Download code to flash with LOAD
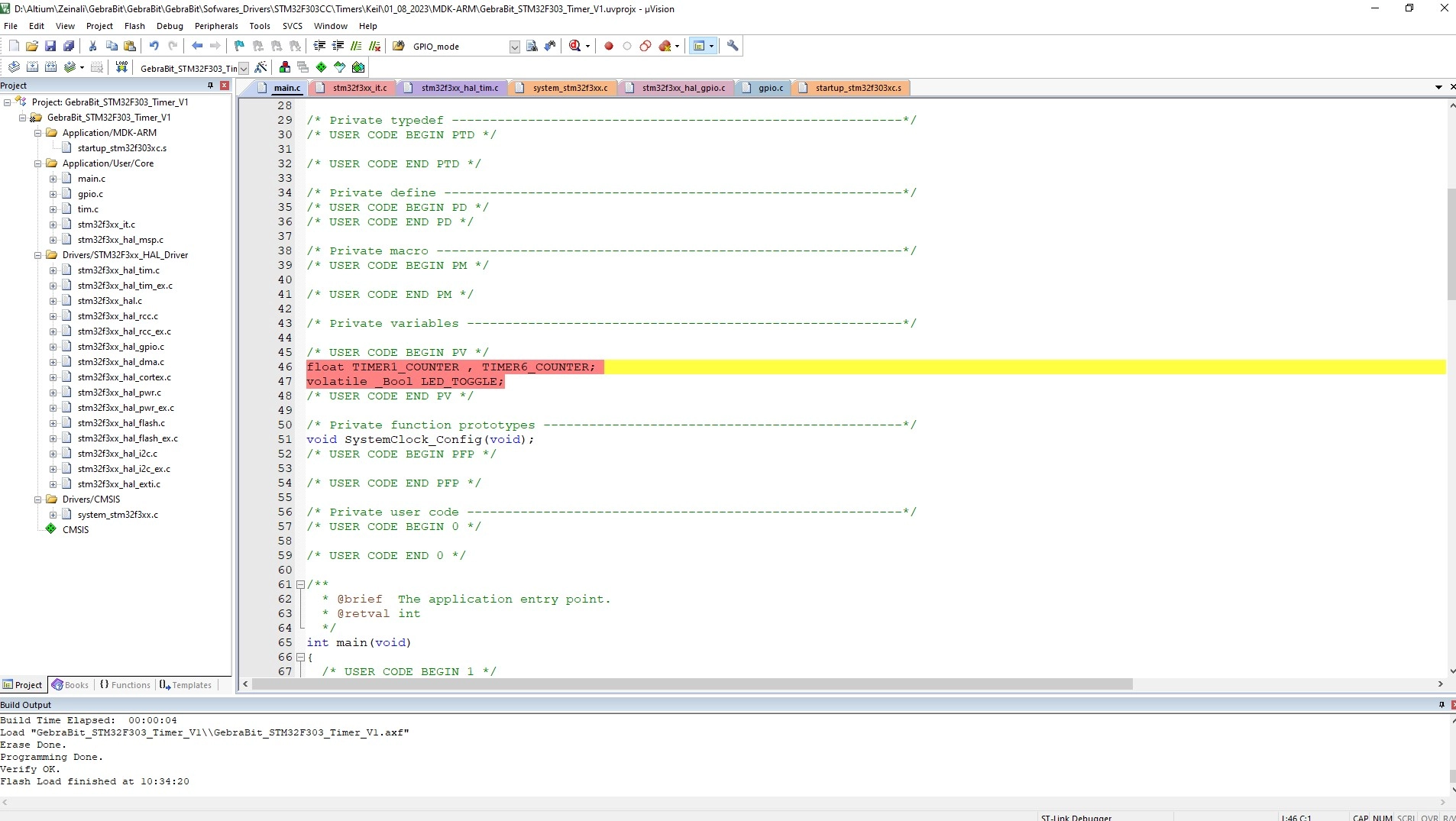The height and width of the screenshot is (821, 1456). [121, 67]
